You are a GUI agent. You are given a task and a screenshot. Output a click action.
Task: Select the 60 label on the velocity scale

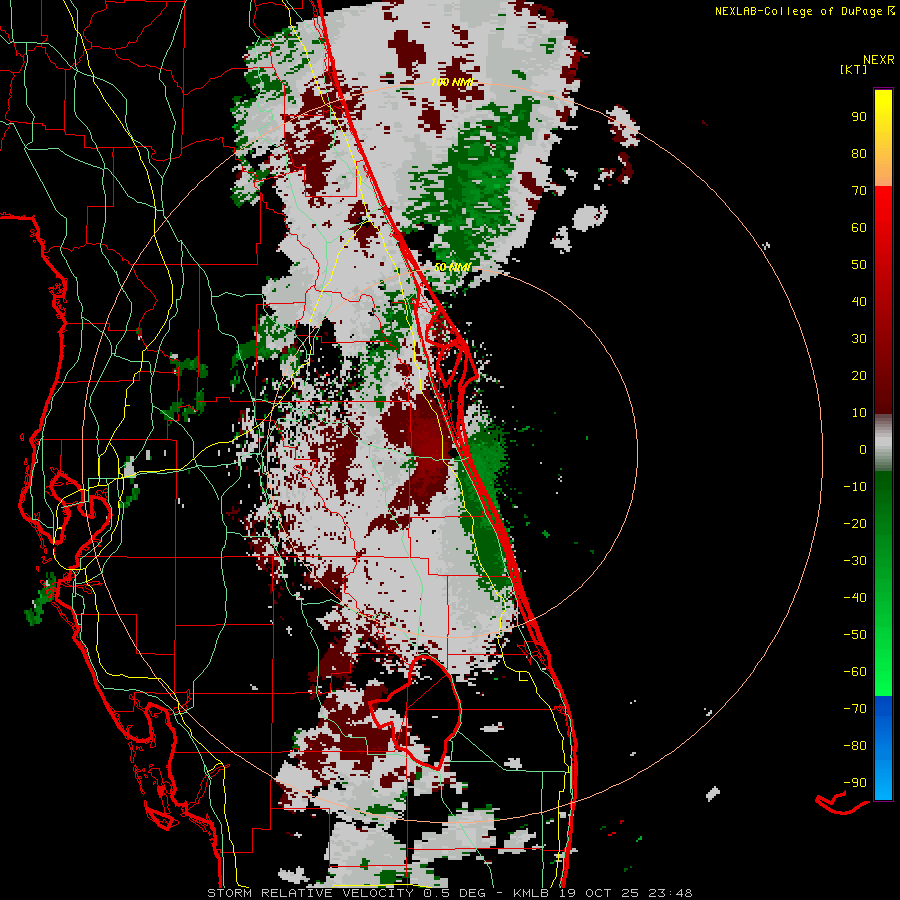(859, 227)
